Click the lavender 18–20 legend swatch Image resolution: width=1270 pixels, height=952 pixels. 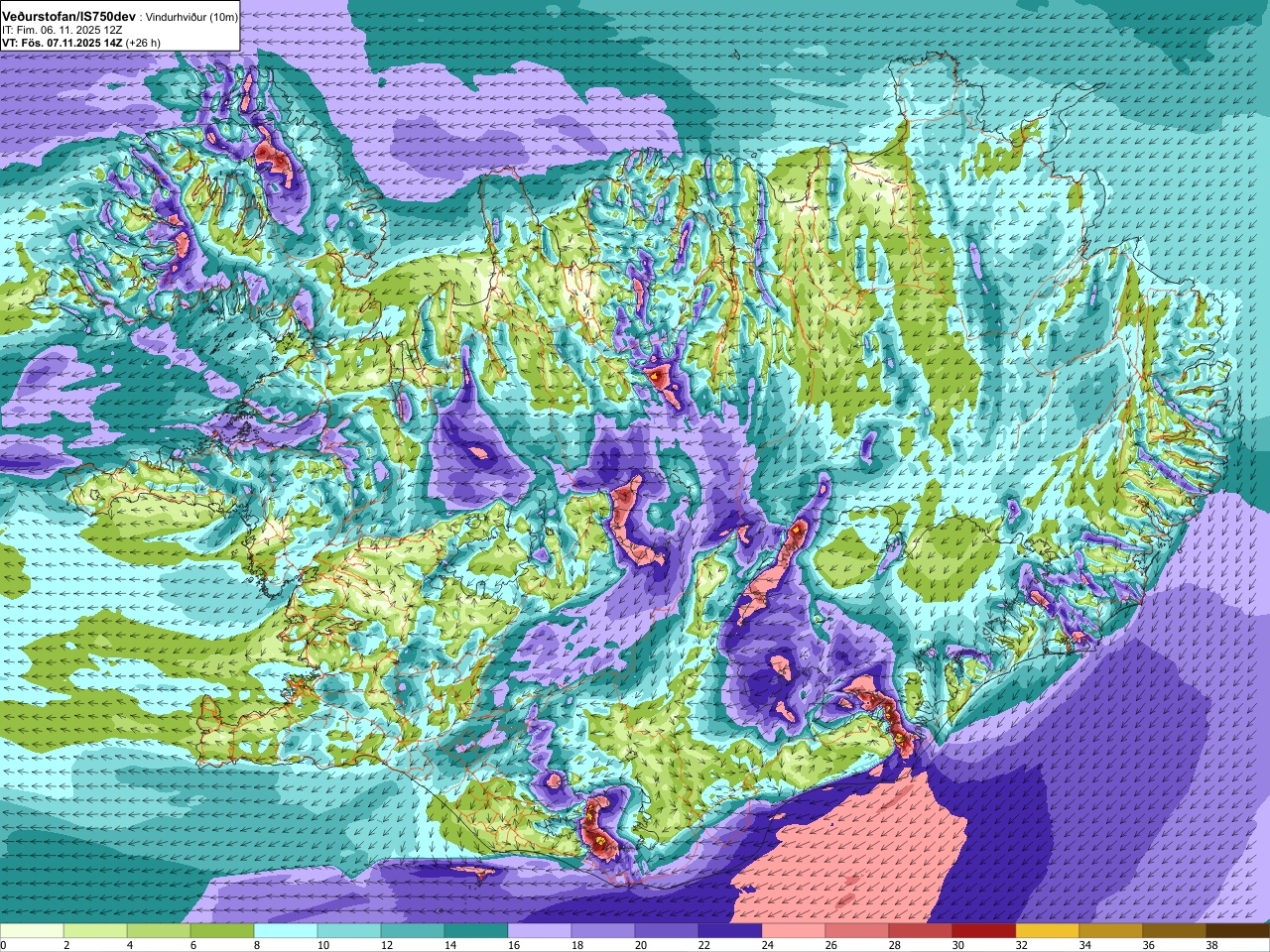603,931
